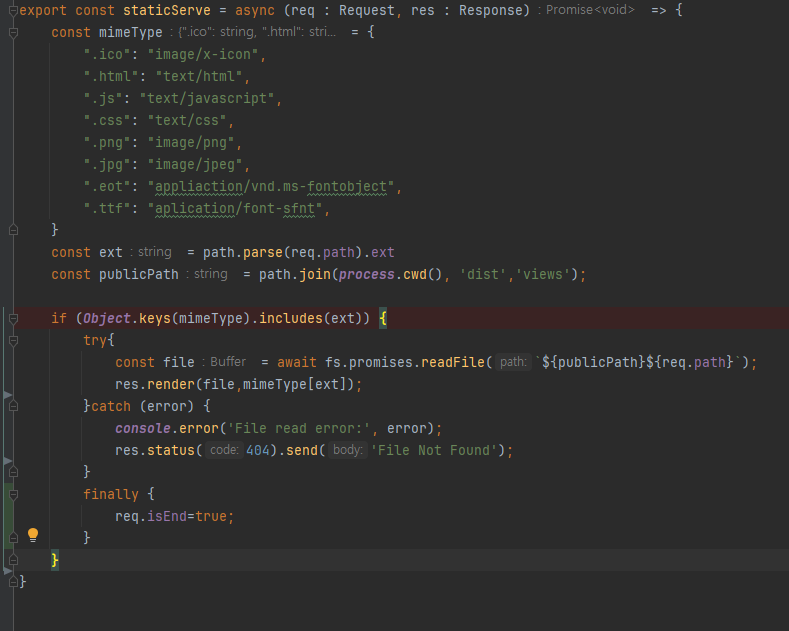Click the "text/javascript" value
Viewport: 789px width, 631px height.
pyautogui.click(x=207, y=99)
